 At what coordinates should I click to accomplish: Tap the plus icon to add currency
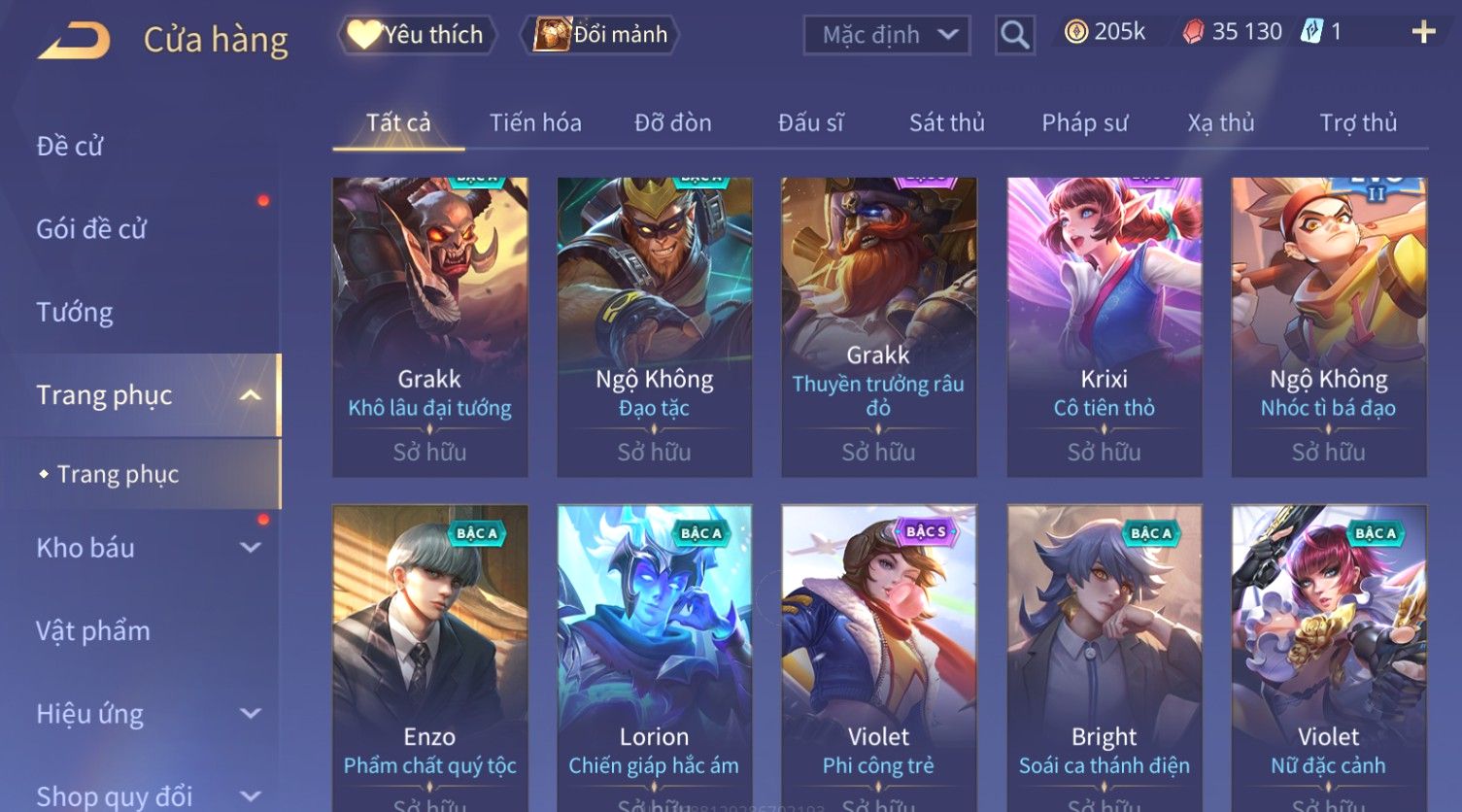[x=1423, y=32]
